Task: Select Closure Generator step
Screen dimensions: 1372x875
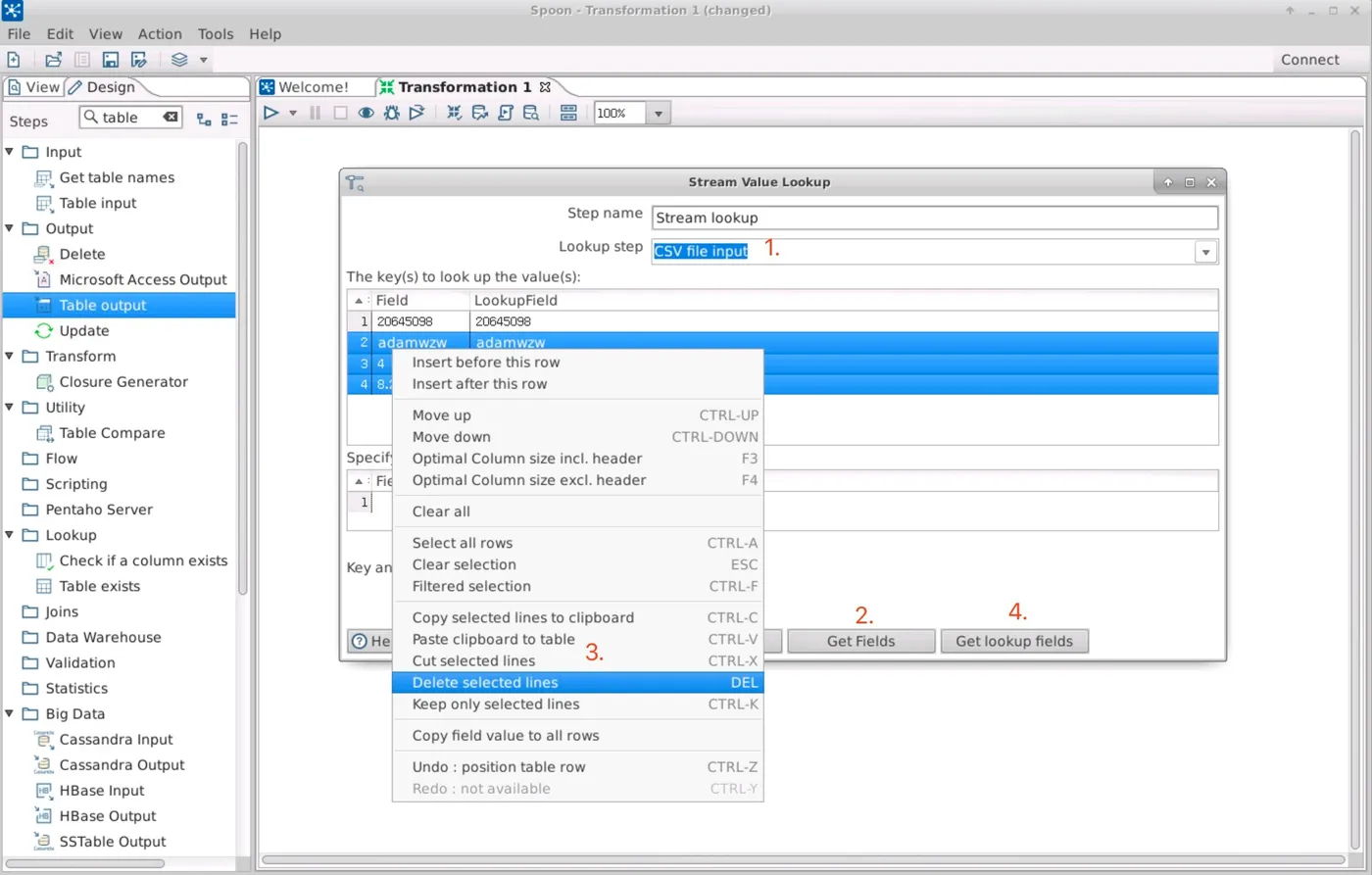Action: pos(123,381)
